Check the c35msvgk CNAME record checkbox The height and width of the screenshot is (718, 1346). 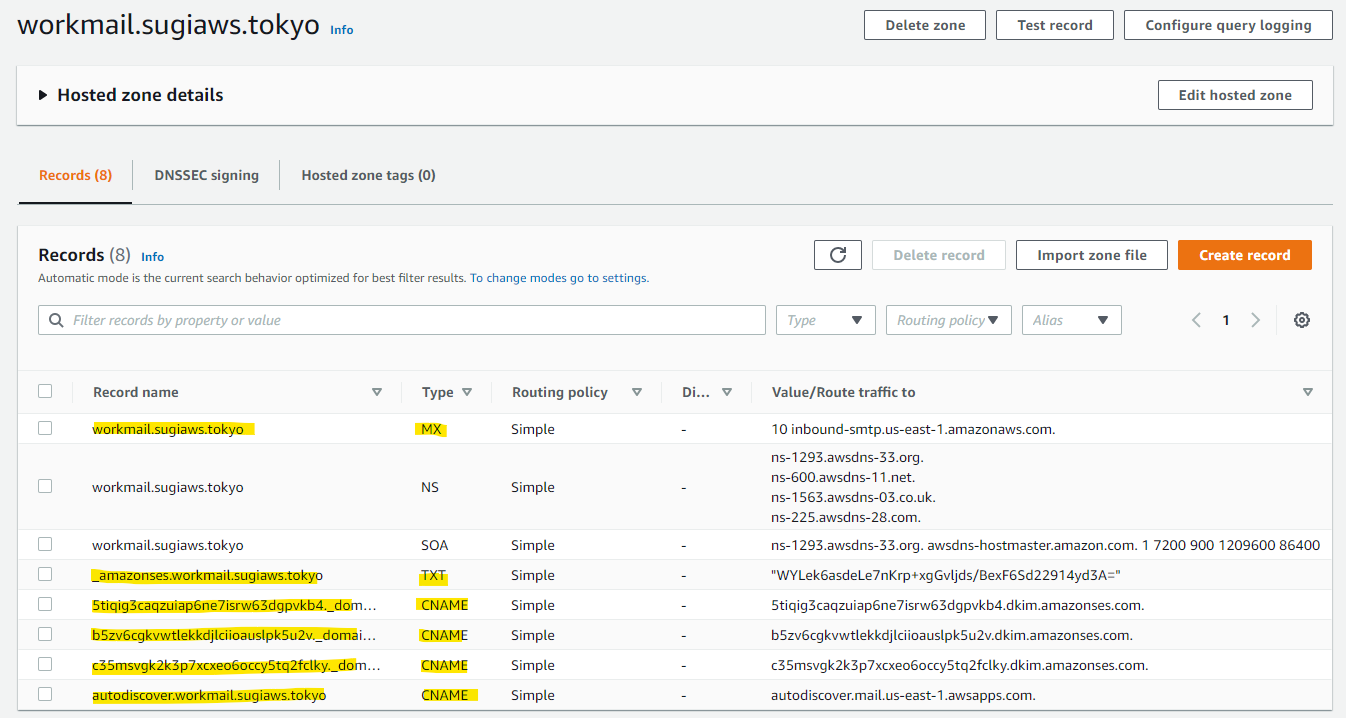point(45,664)
